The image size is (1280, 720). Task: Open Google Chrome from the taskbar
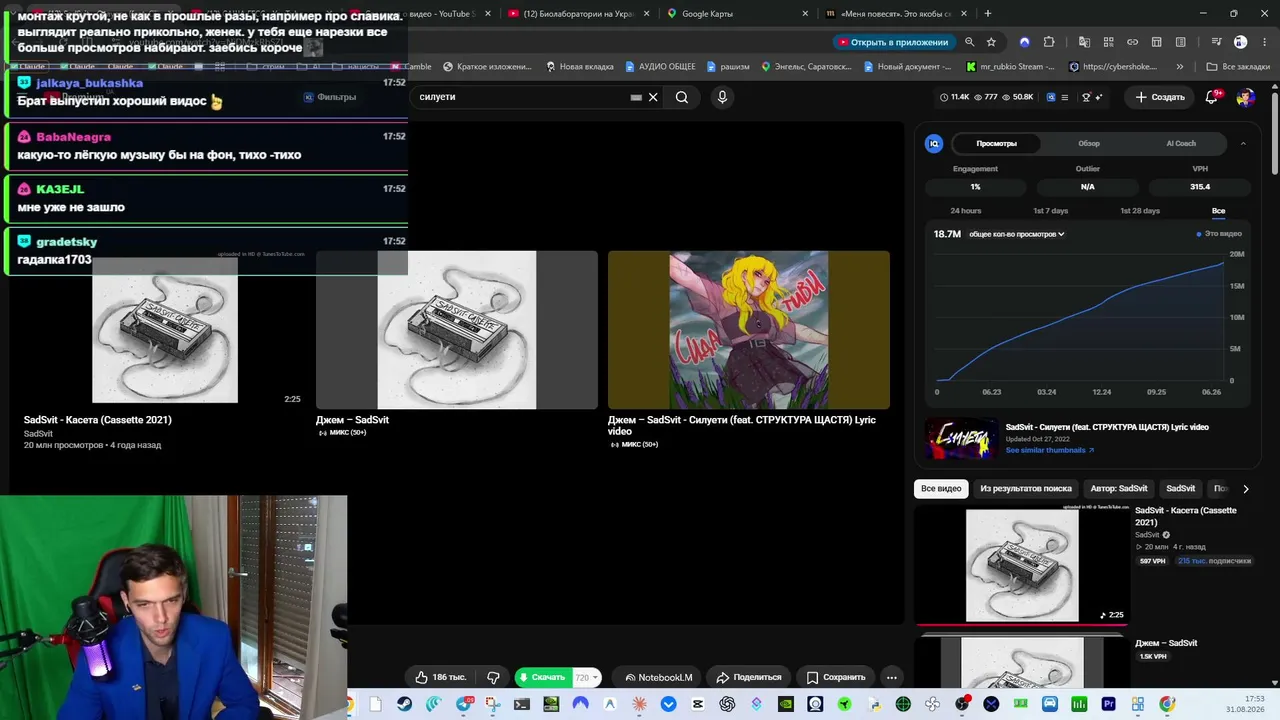point(1167,704)
